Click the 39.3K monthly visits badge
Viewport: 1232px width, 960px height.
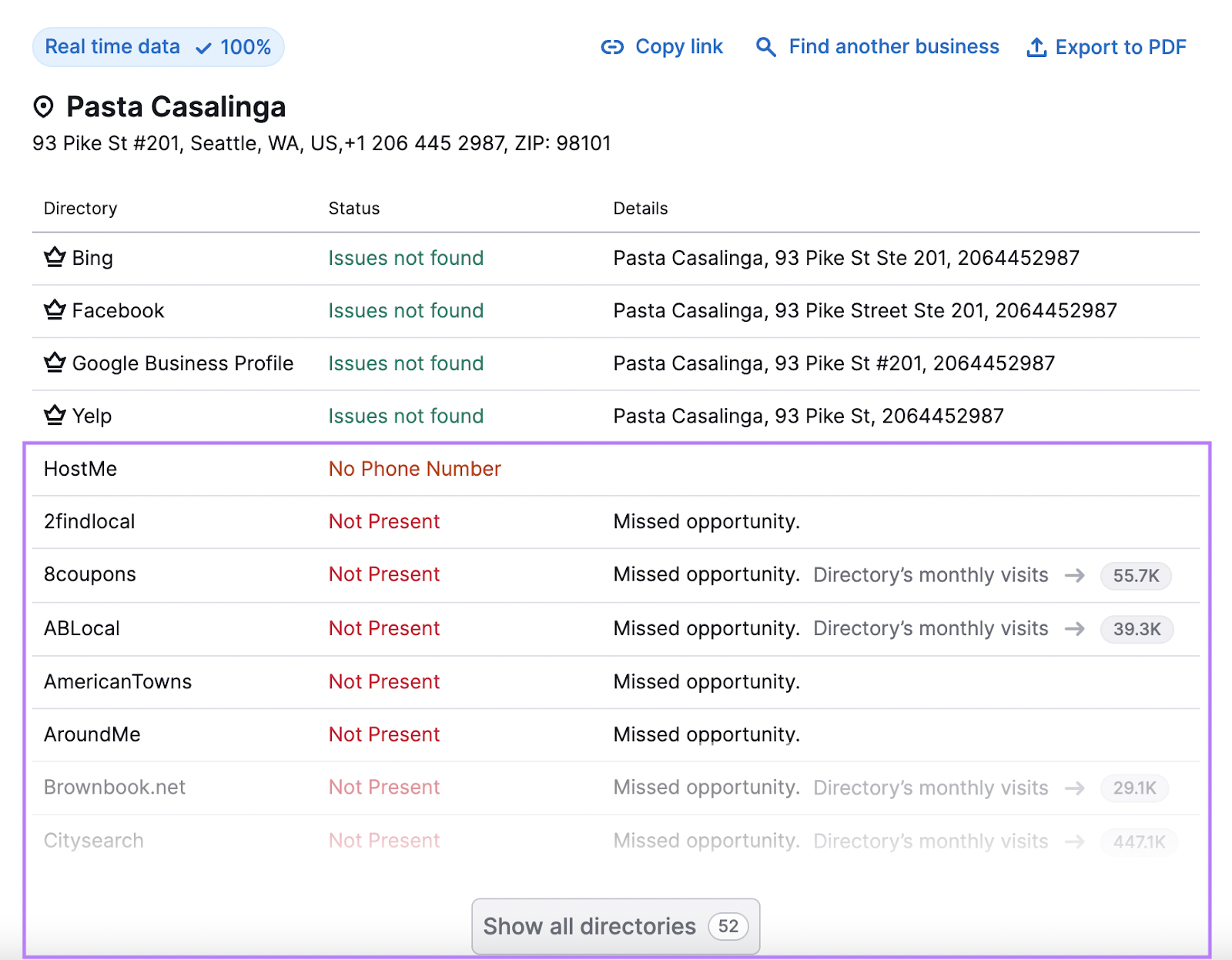pos(1137,629)
